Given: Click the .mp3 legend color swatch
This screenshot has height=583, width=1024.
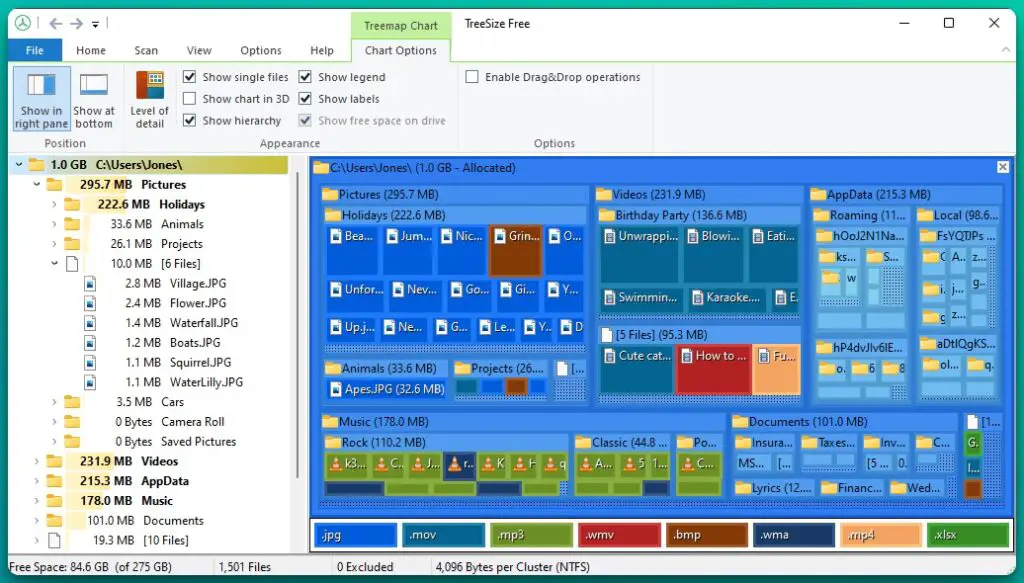Looking at the screenshot, I should 531,535.
